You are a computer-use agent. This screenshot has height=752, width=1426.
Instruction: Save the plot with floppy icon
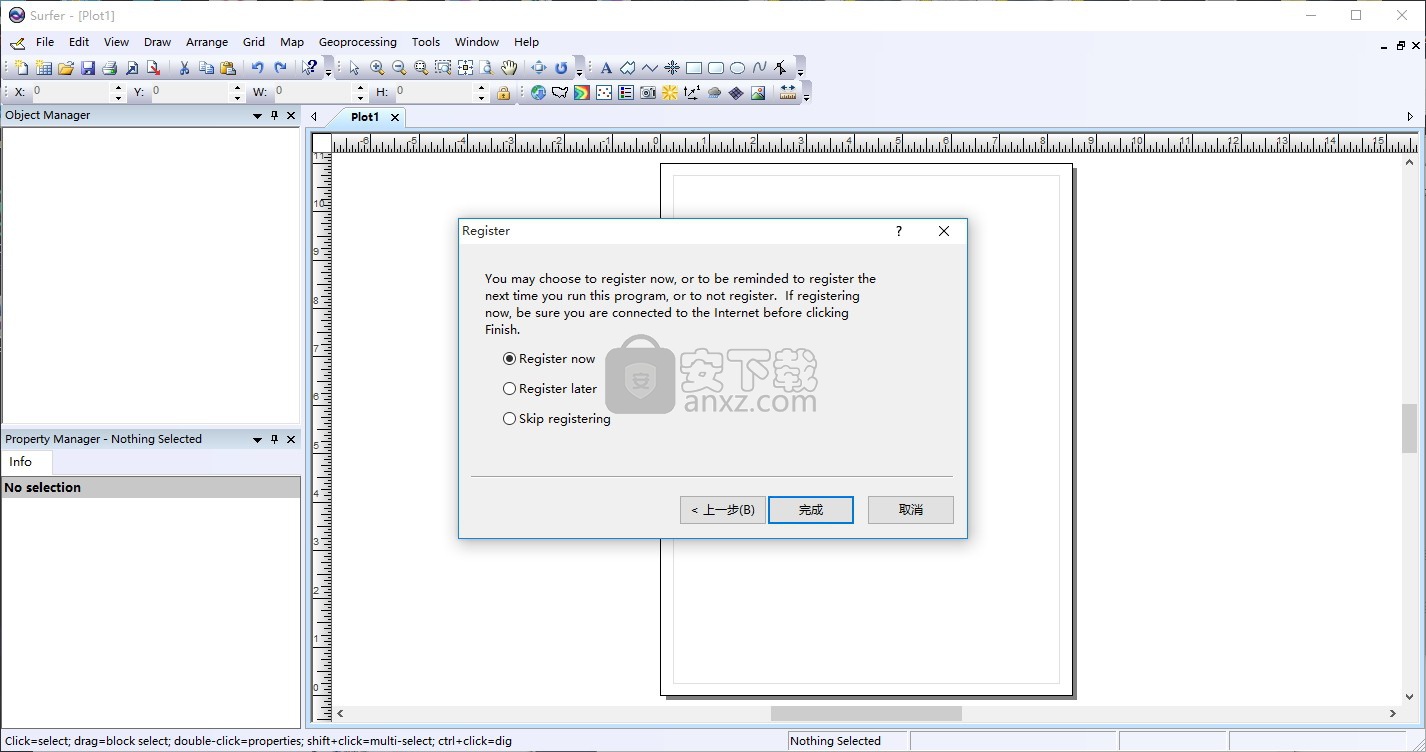[88, 68]
